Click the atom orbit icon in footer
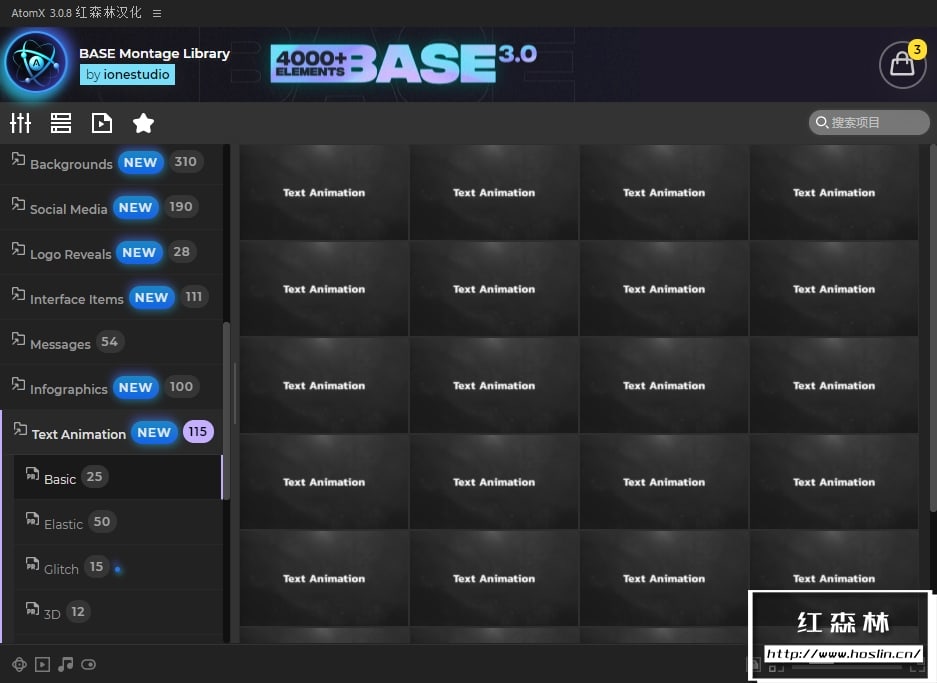 click(19, 664)
